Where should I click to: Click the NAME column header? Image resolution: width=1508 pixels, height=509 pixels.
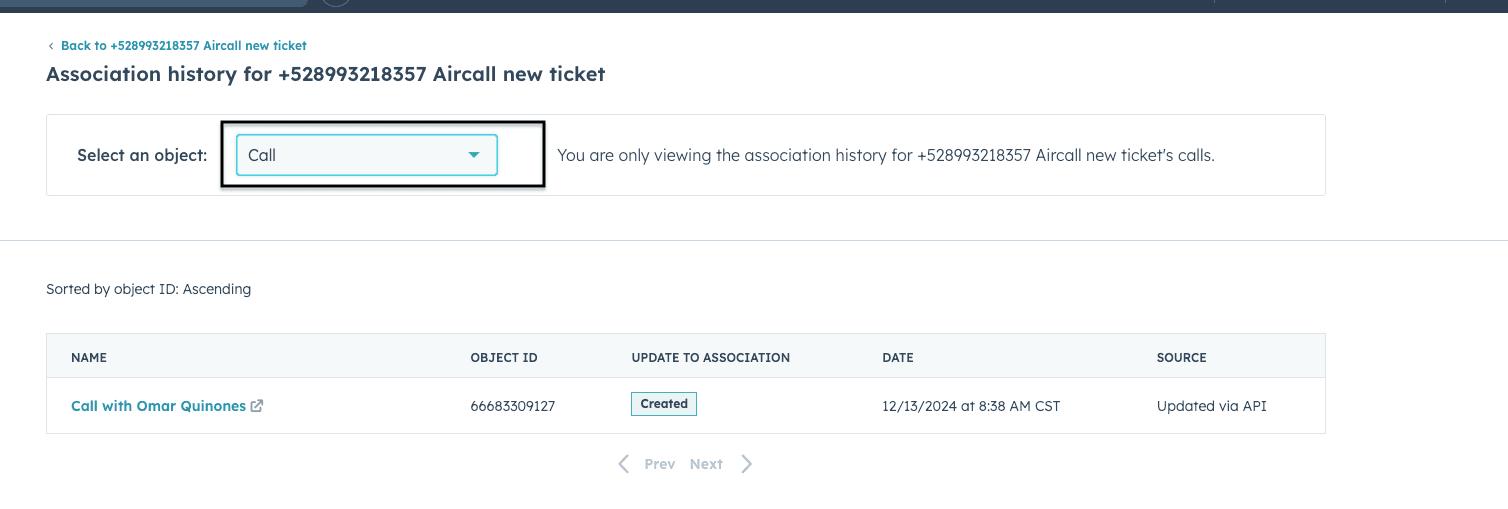click(x=89, y=357)
